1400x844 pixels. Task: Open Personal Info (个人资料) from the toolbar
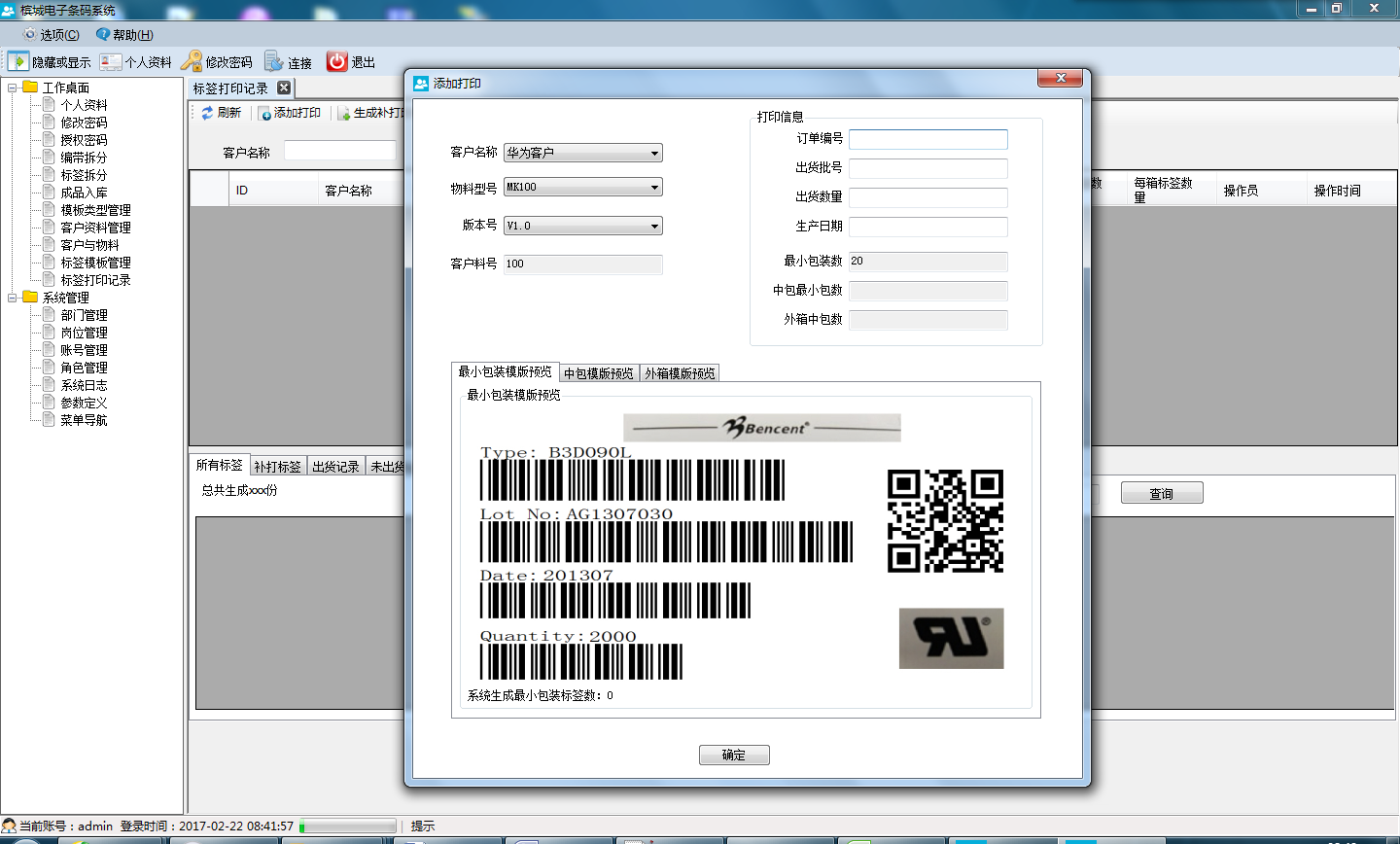click(111, 61)
